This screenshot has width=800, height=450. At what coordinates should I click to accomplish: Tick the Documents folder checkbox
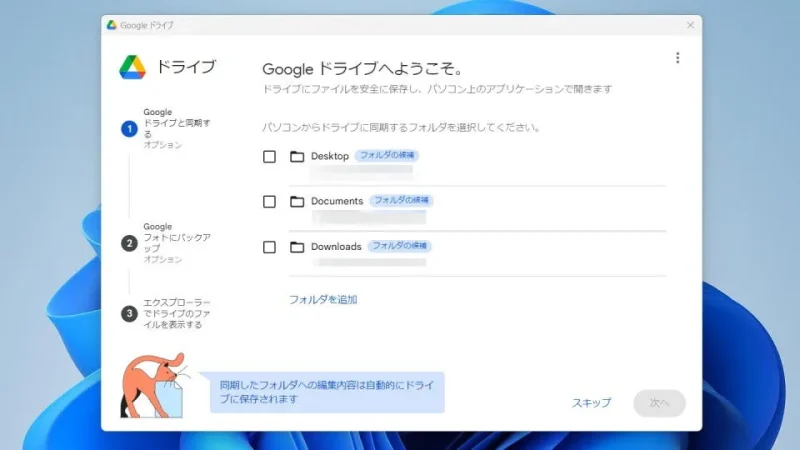[269, 201]
